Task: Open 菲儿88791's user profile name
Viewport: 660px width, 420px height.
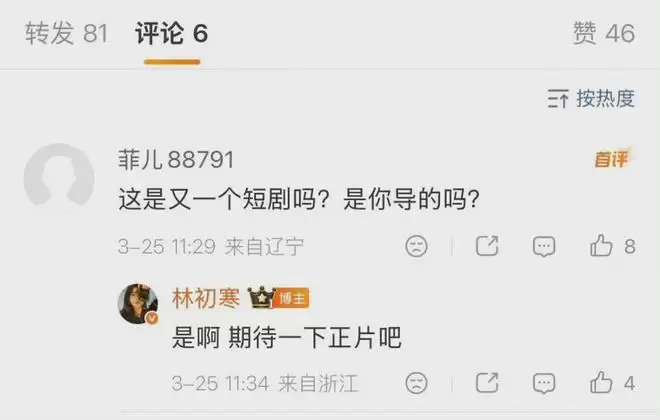Action: tap(176, 159)
